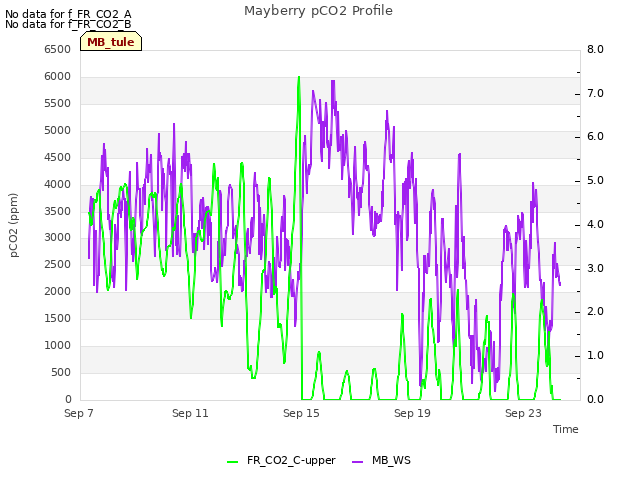This screenshot has width=640, height=480.
Task: Click the 1500 left axis value
Action: [x=58, y=318]
